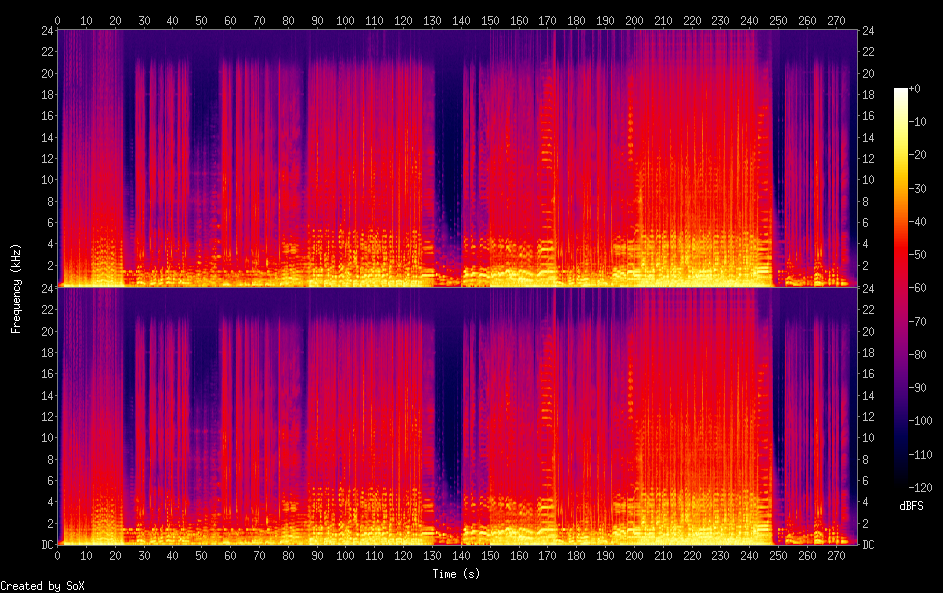The height and width of the screenshot is (593, 943).
Task: Click the Created by SoX text
Action: point(42,586)
